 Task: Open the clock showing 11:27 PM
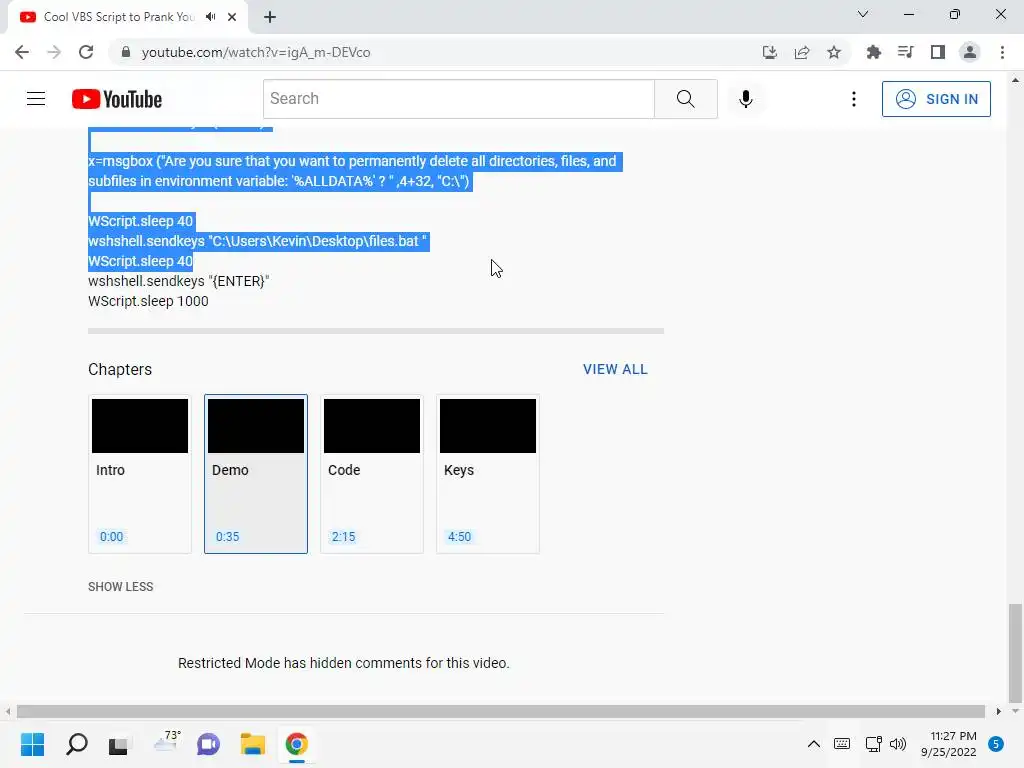[x=949, y=744]
